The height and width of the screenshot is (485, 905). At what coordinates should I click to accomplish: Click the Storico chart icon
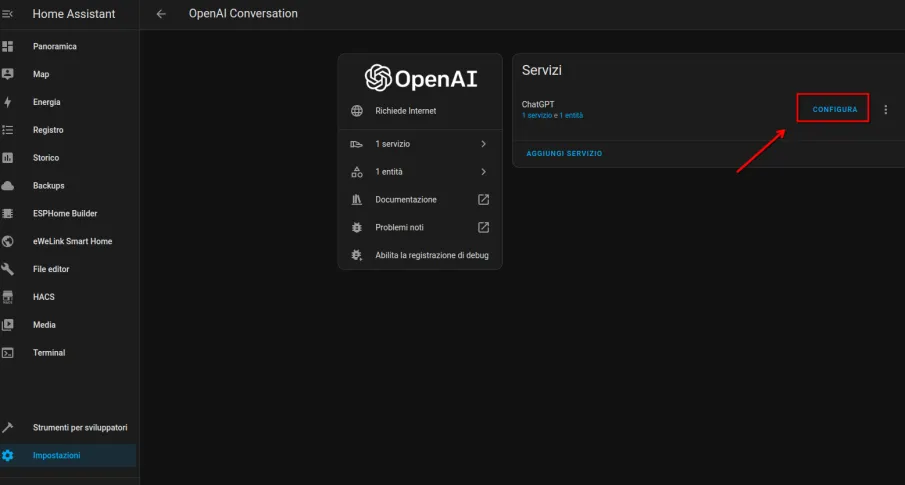coord(8,158)
